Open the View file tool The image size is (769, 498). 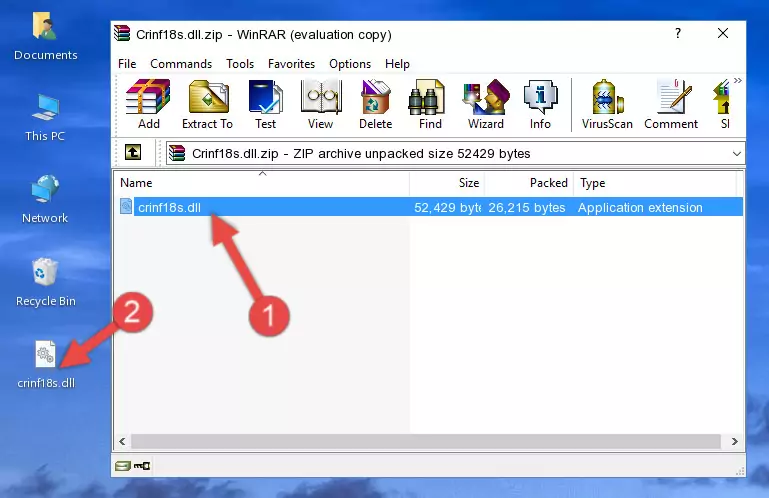[x=320, y=105]
